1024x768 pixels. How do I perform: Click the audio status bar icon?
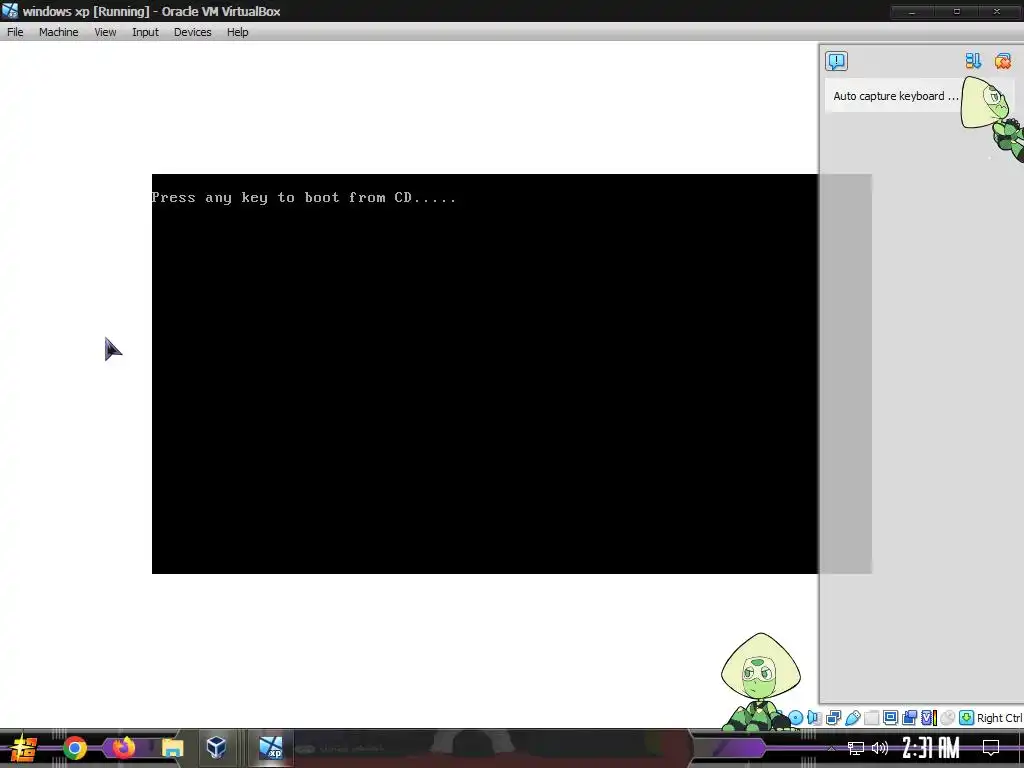click(814, 718)
